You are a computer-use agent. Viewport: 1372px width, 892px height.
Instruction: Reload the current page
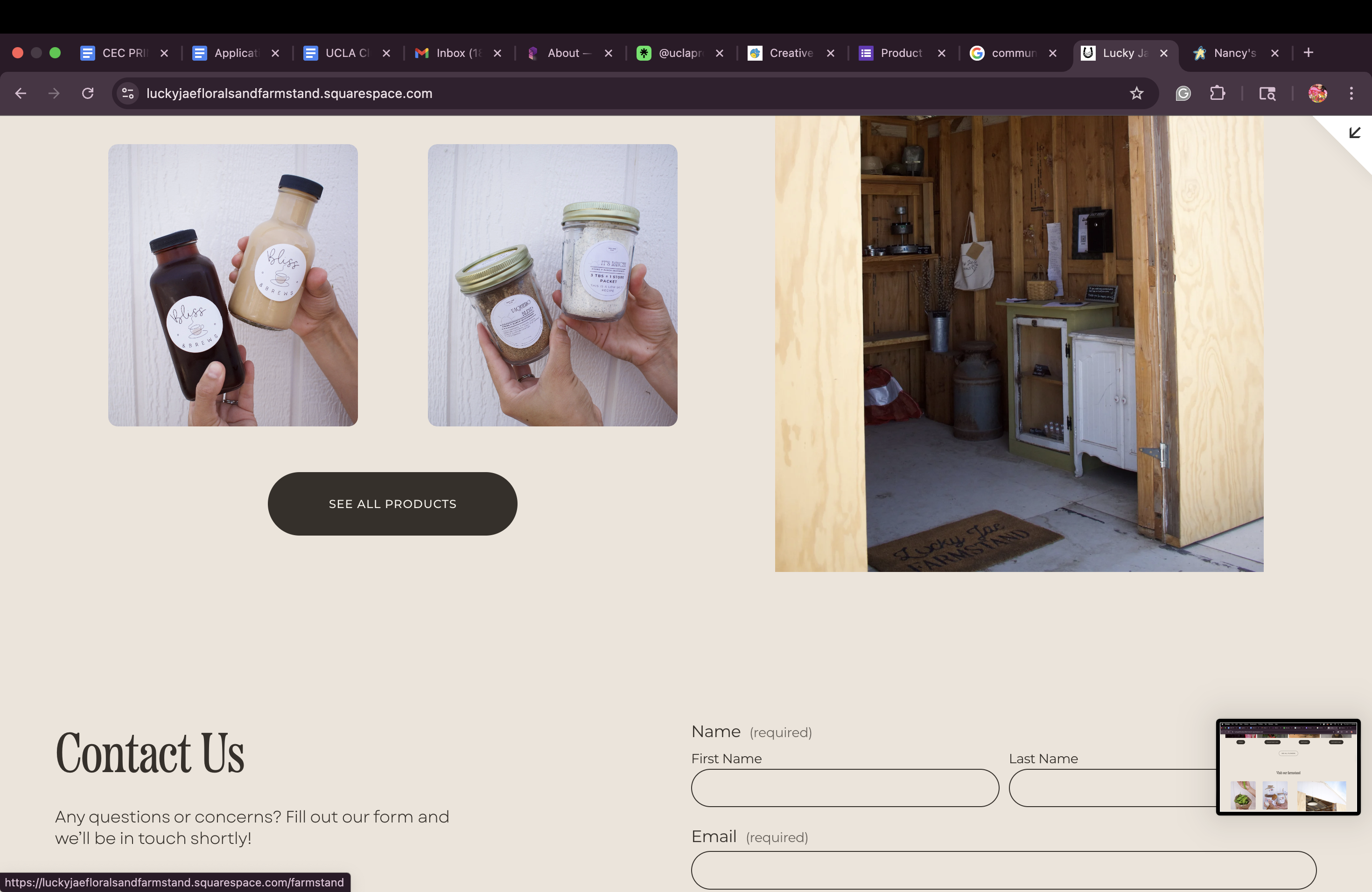(x=88, y=93)
